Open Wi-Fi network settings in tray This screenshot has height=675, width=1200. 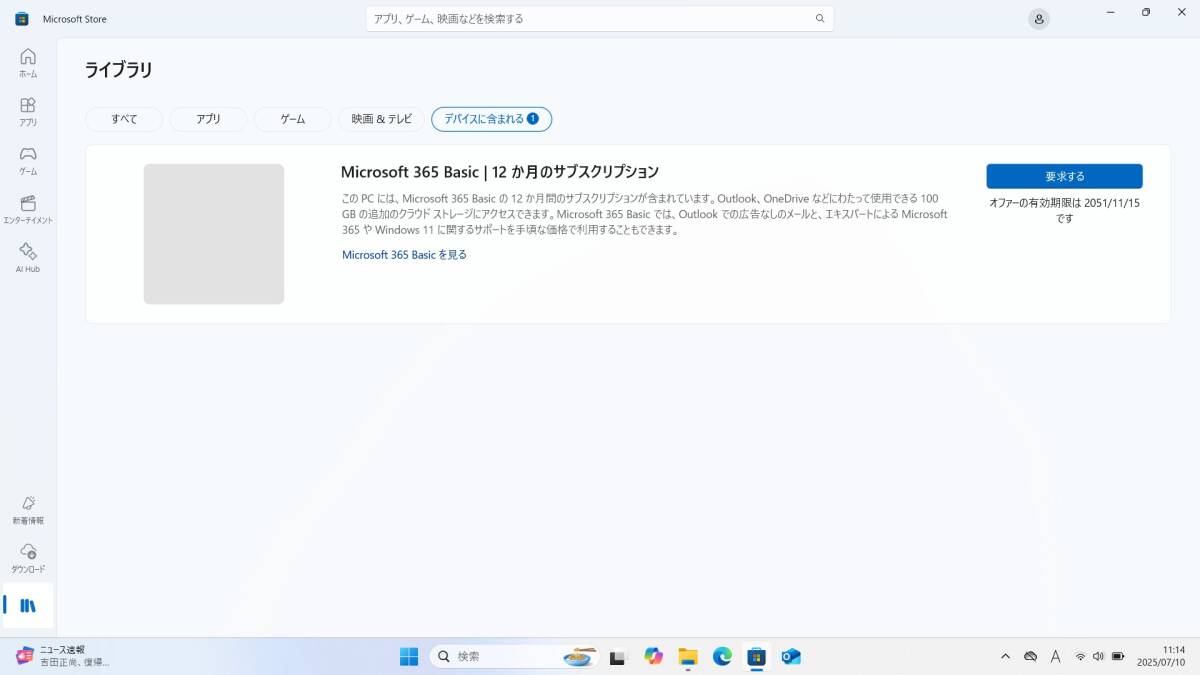pyautogui.click(x=1080, y=656)
